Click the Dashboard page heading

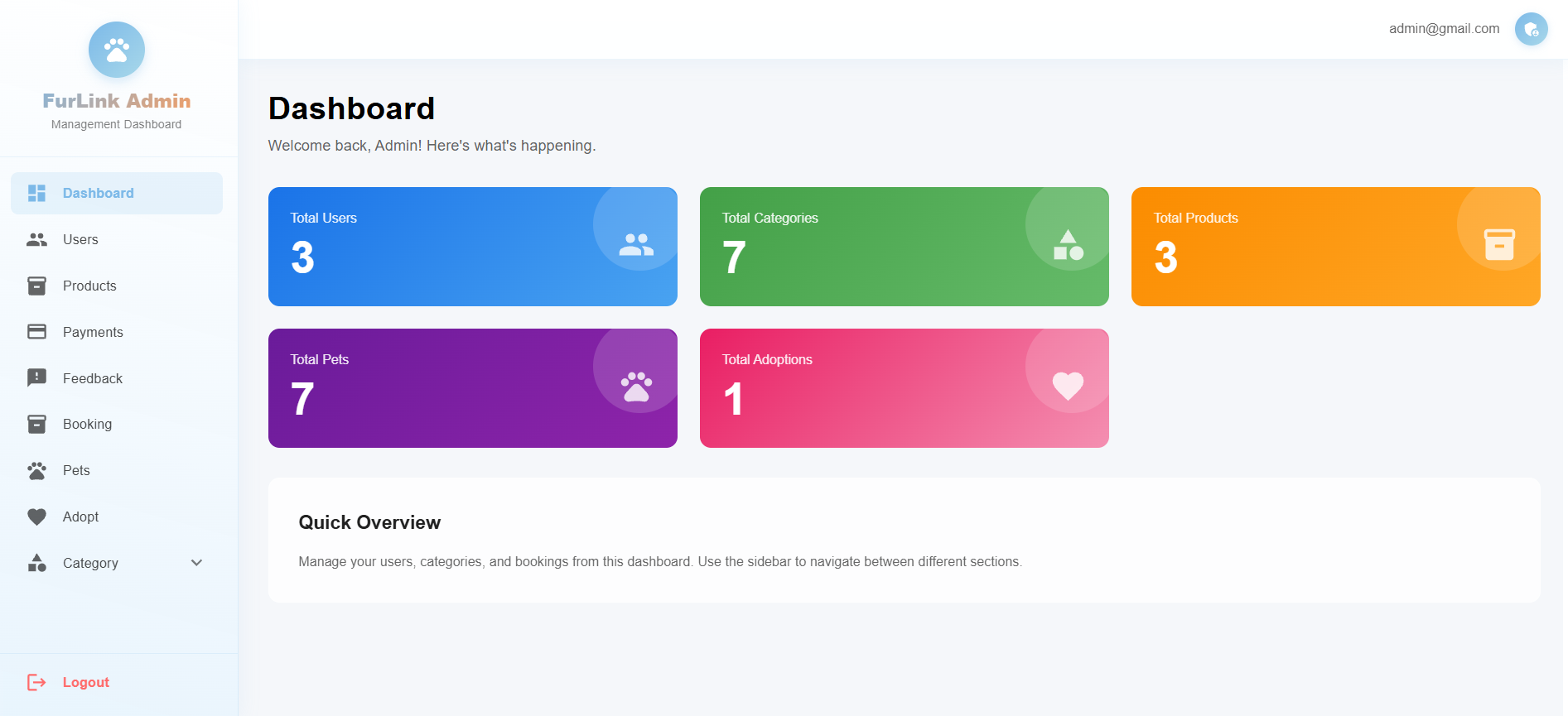352,108
